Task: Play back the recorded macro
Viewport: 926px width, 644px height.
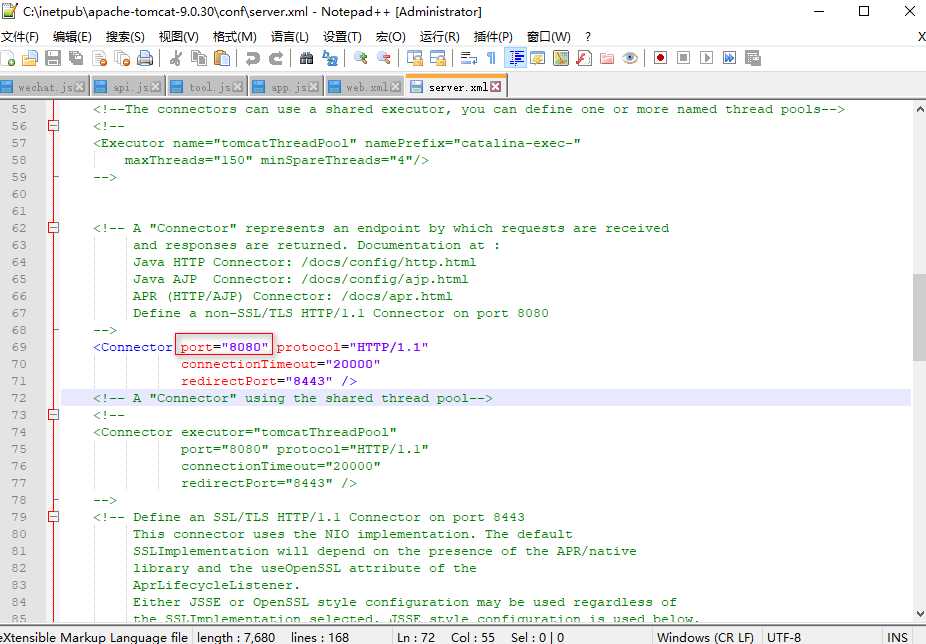Action: pyautogui.click(x=706, y=58)
